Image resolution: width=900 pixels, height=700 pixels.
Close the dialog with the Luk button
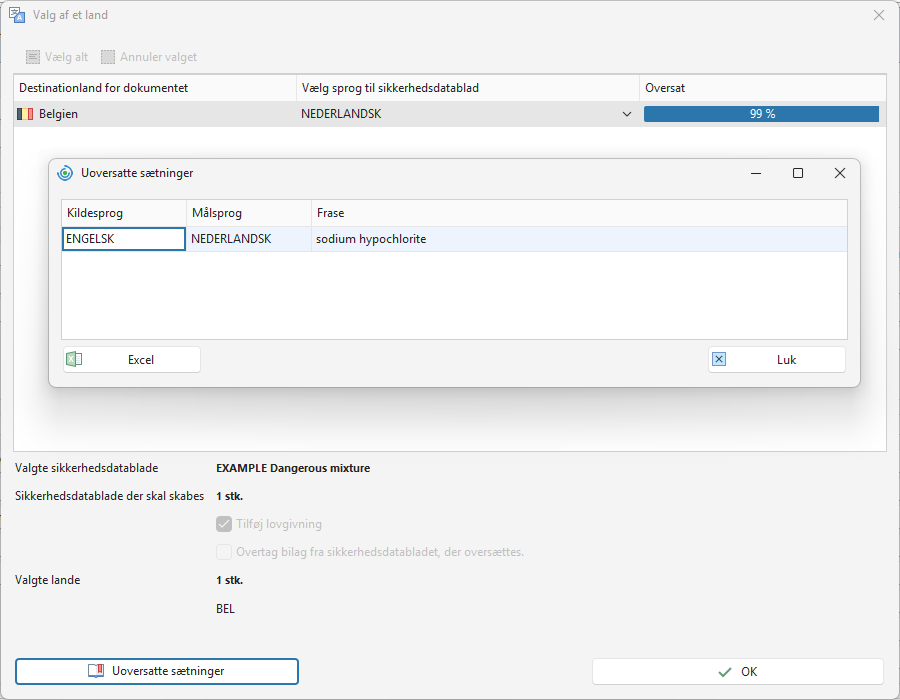coord(777,360)
